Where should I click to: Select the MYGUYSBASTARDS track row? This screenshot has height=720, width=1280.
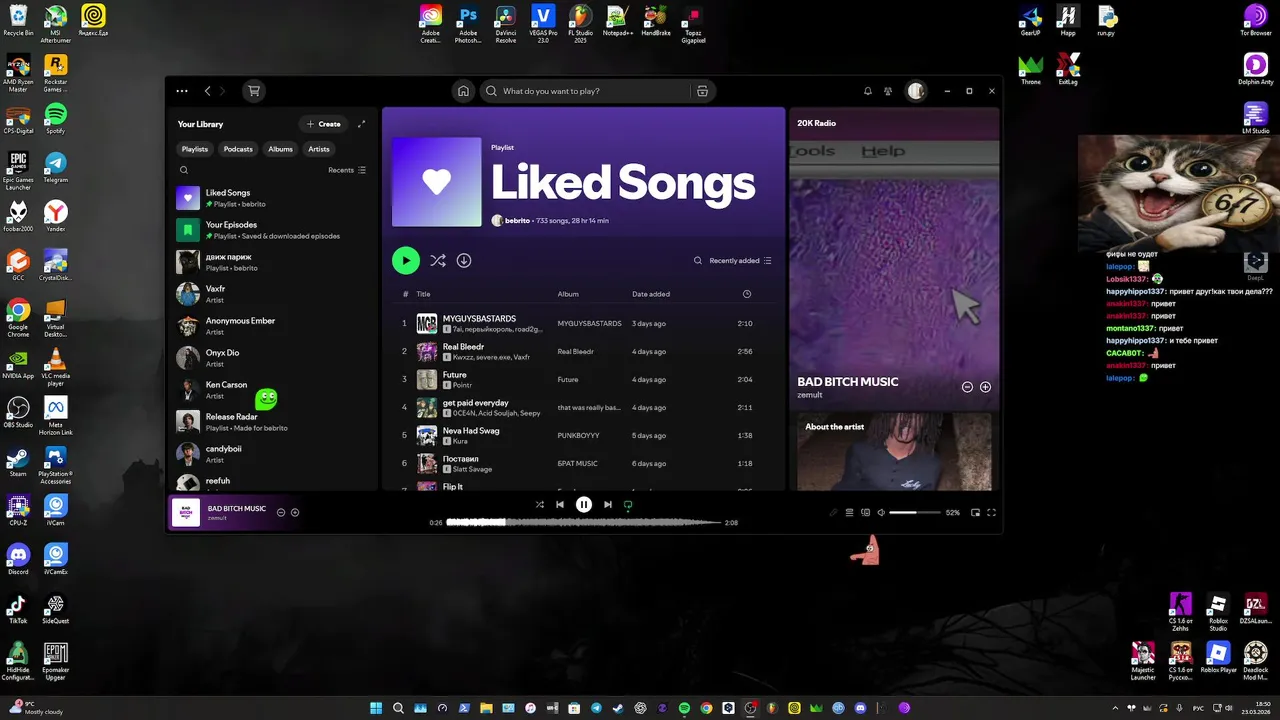583,324
